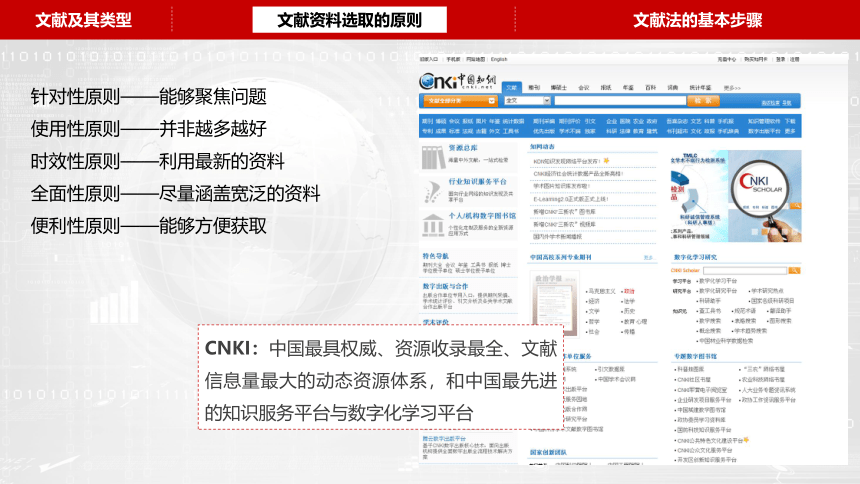Click the 针对性原则 bullet text
Screen dimensions: 860x484
pos(149,97)
